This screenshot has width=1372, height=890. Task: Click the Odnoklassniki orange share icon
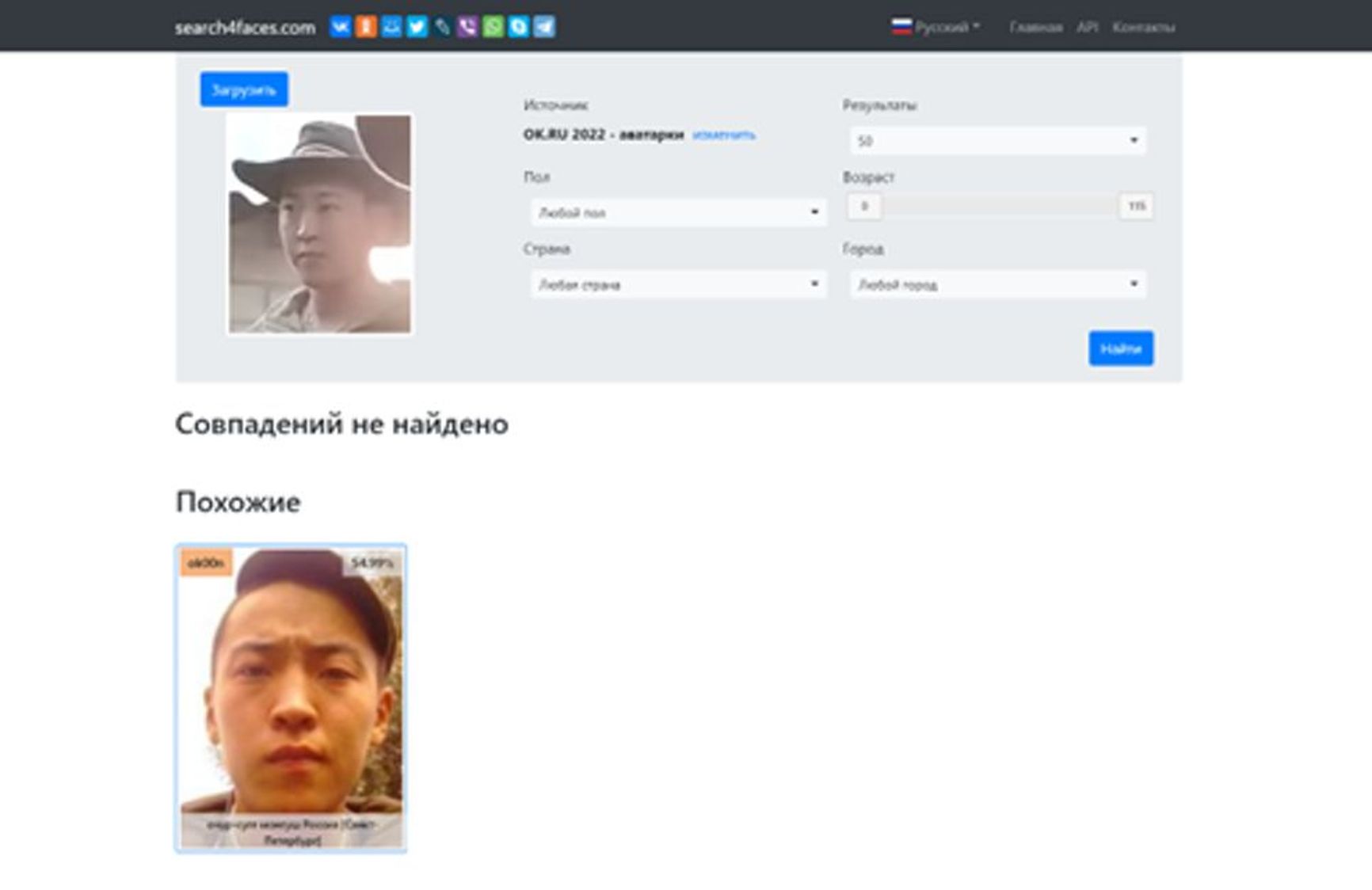[x=366, y=27]
